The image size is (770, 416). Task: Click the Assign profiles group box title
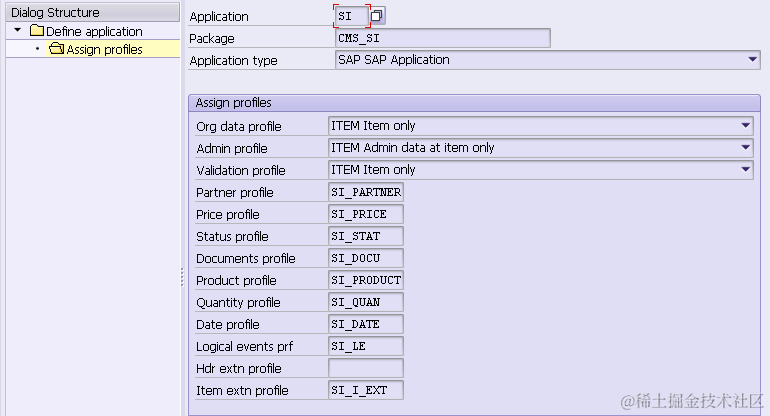pos(233,103)
